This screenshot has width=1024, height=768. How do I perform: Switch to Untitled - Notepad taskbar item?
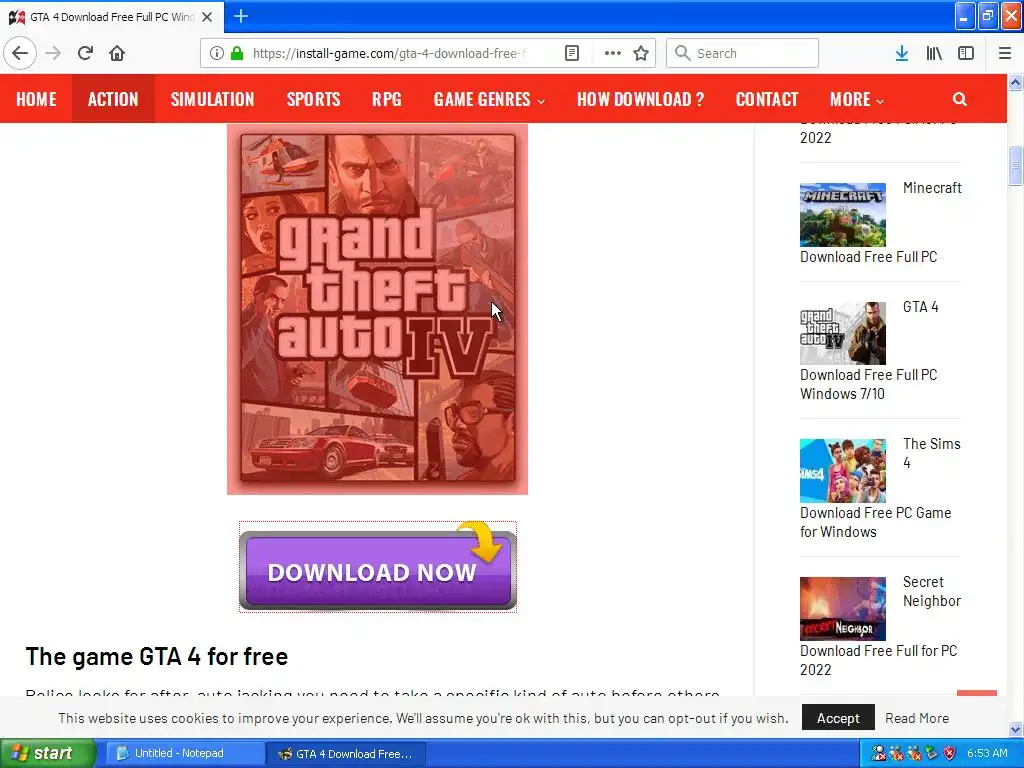185,753
